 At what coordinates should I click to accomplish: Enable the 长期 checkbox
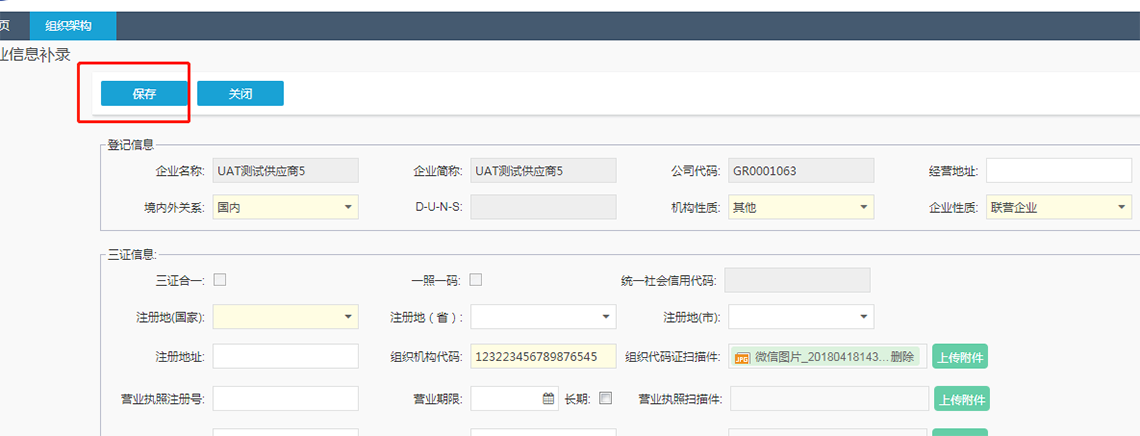click(605, 398)
